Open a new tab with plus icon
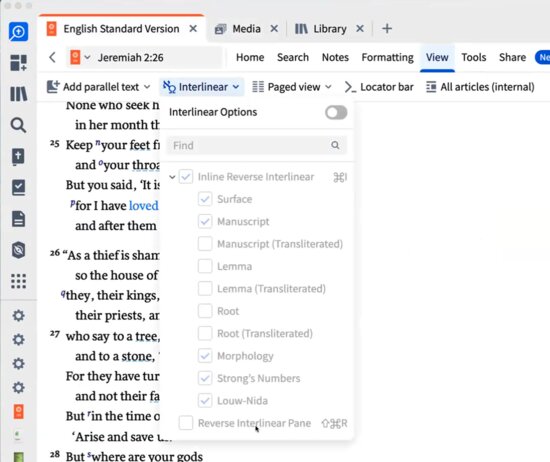This screenshot has width=550, height=462. coord(387,28)
